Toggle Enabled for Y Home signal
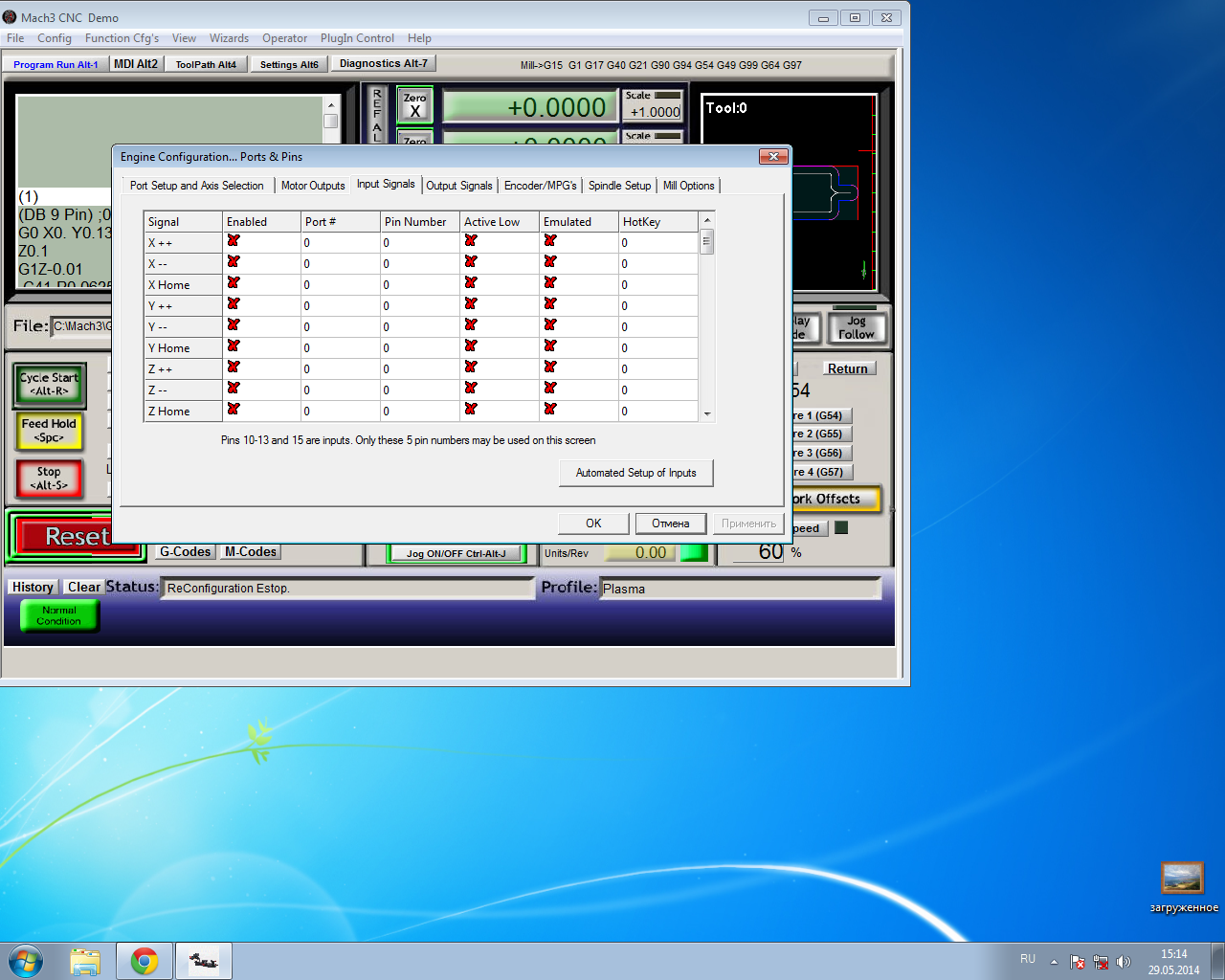This screenshot has width=1225, height=980. pos(234,346)
